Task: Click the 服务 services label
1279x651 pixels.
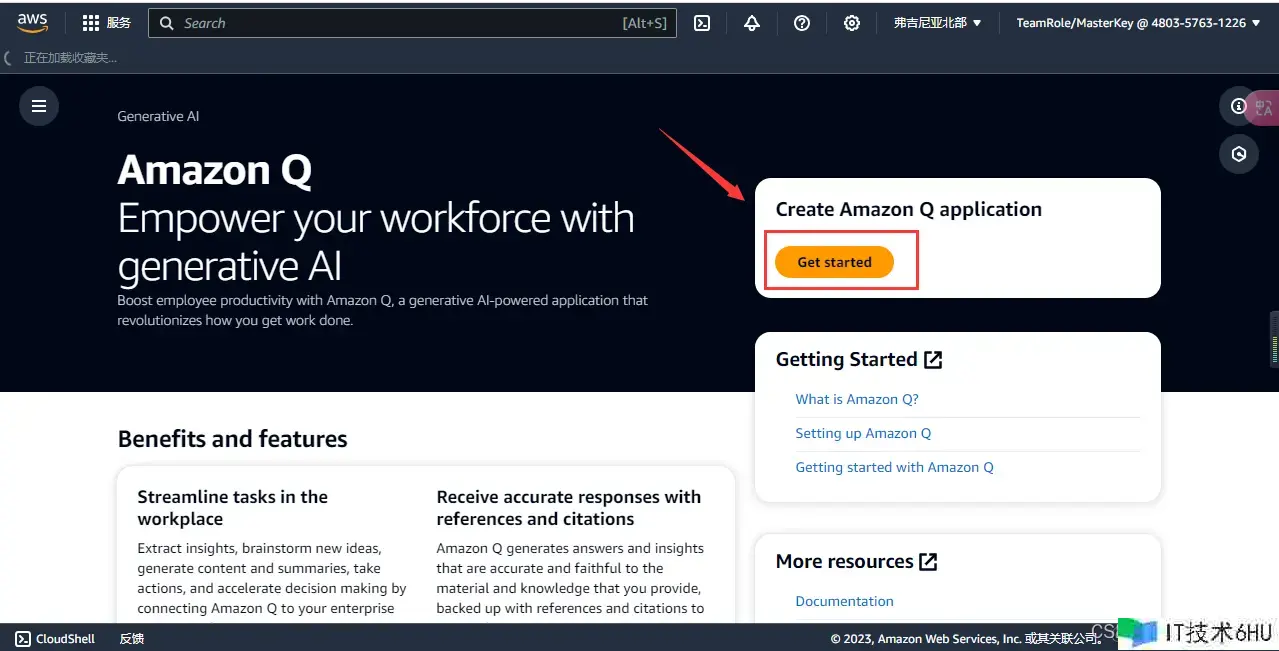Action: coord(119,23)
